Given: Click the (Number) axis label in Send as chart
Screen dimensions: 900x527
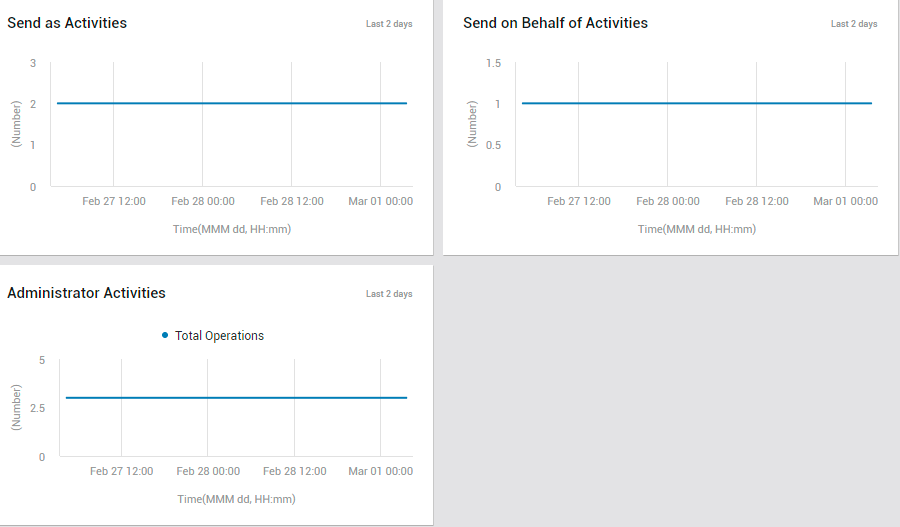Looking at the screenshot, I should click(x=15, y=124).
